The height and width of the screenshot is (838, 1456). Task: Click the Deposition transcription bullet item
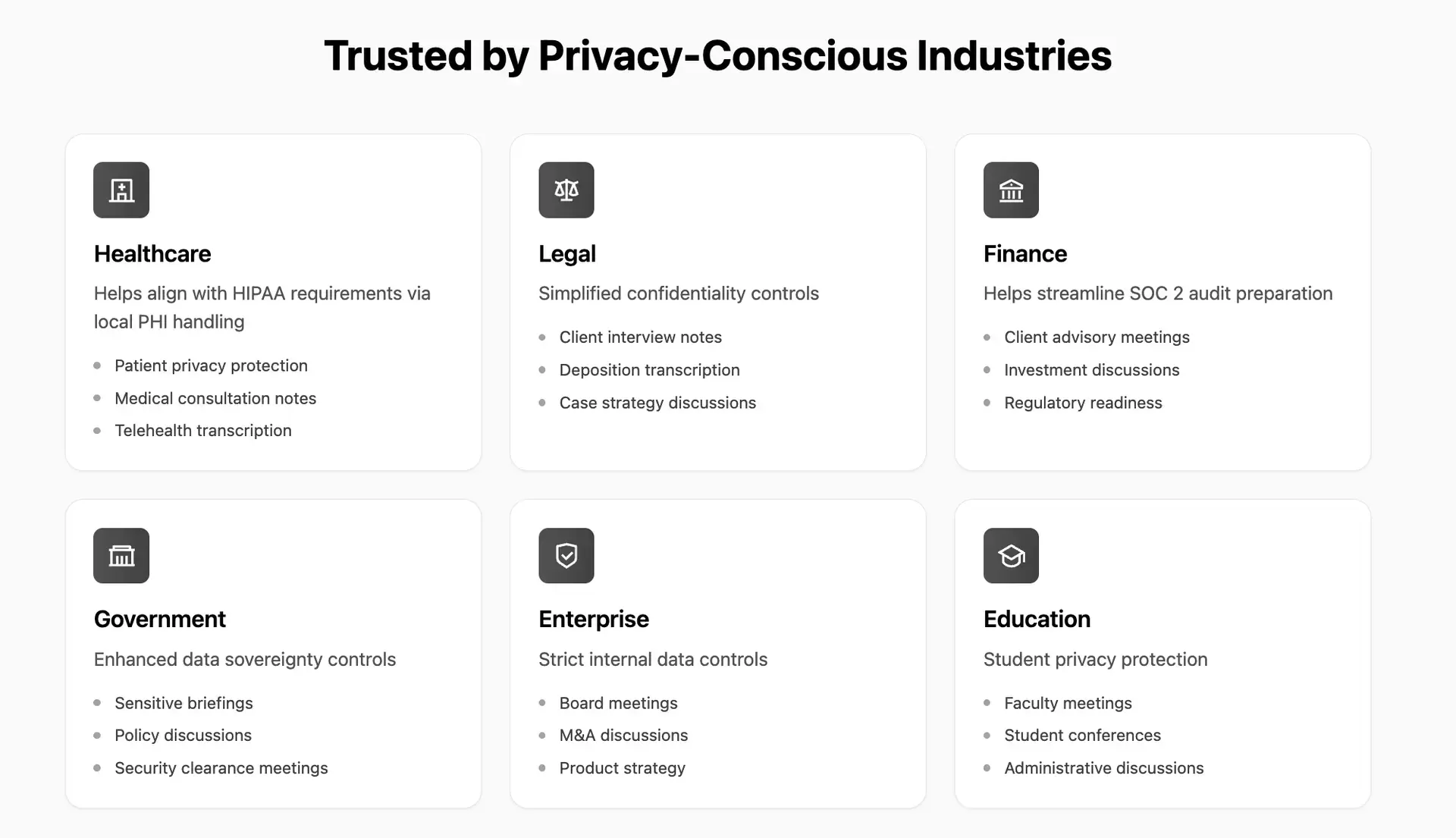[649, 370]
